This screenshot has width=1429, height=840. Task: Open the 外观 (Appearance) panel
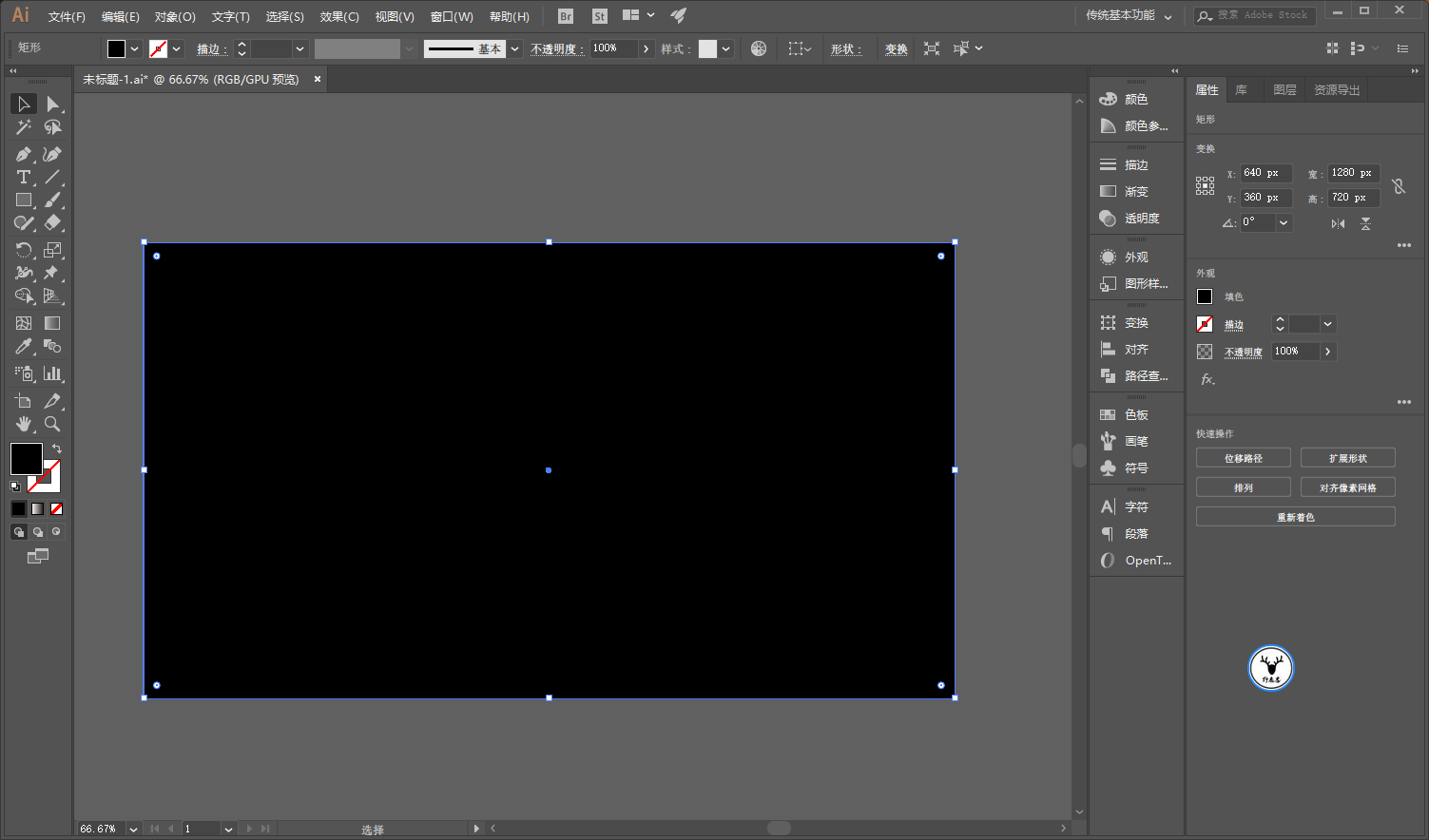1136,257
